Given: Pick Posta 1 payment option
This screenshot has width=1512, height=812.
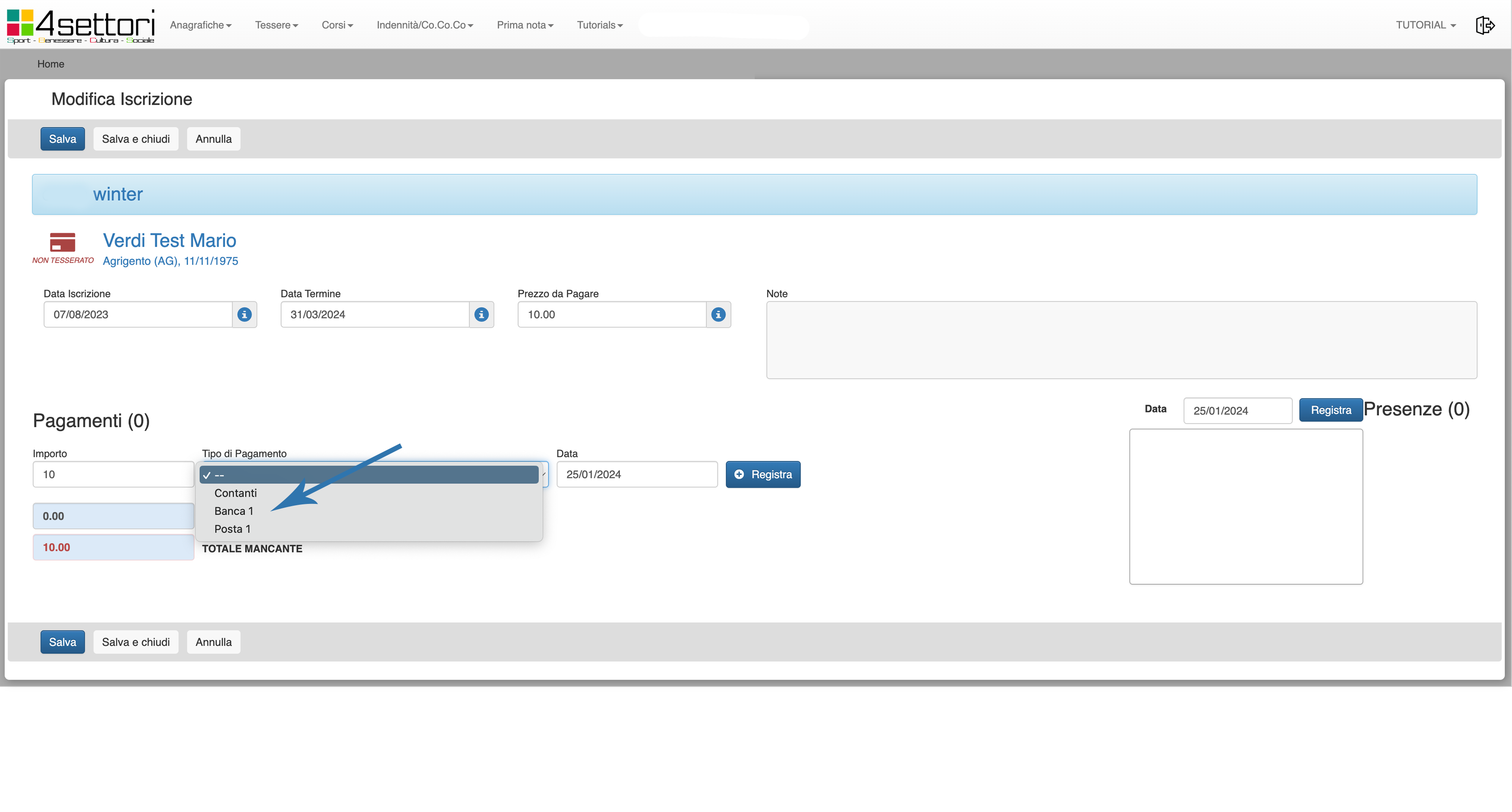Looking at the screenshot, I should click(232, 529).
